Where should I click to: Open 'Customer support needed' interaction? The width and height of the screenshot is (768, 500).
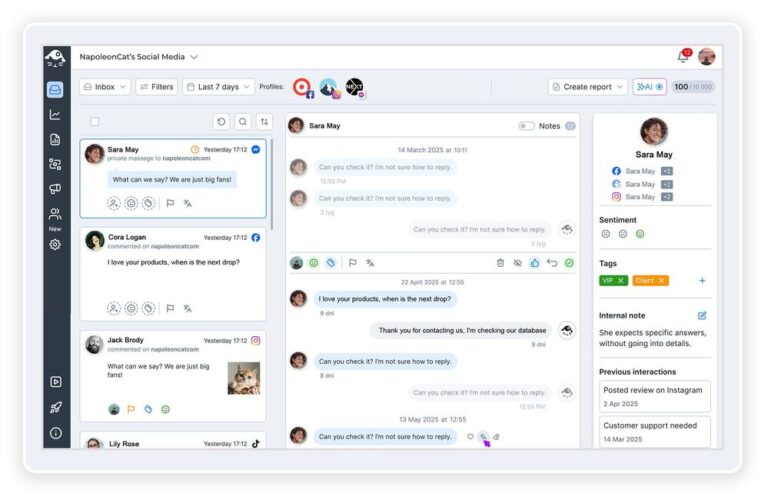point(654,431)
